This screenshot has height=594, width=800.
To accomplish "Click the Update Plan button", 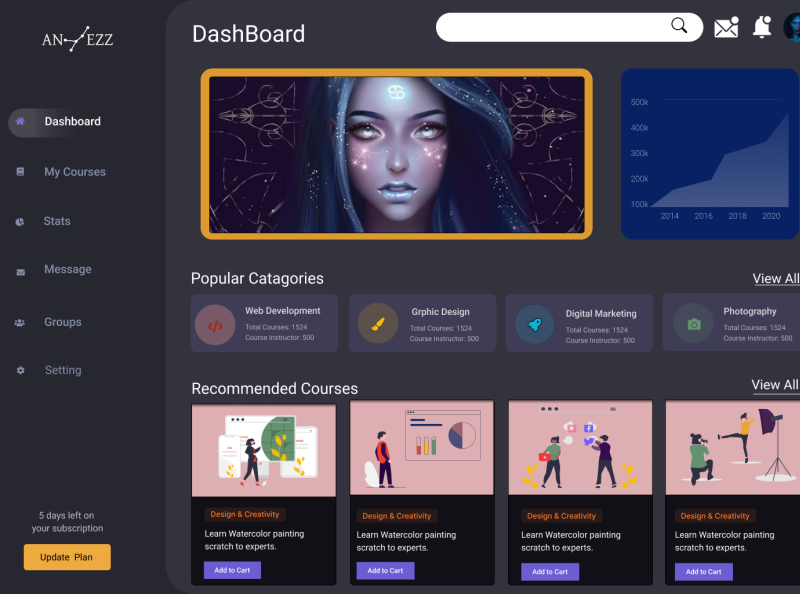I will coord(67,557).
